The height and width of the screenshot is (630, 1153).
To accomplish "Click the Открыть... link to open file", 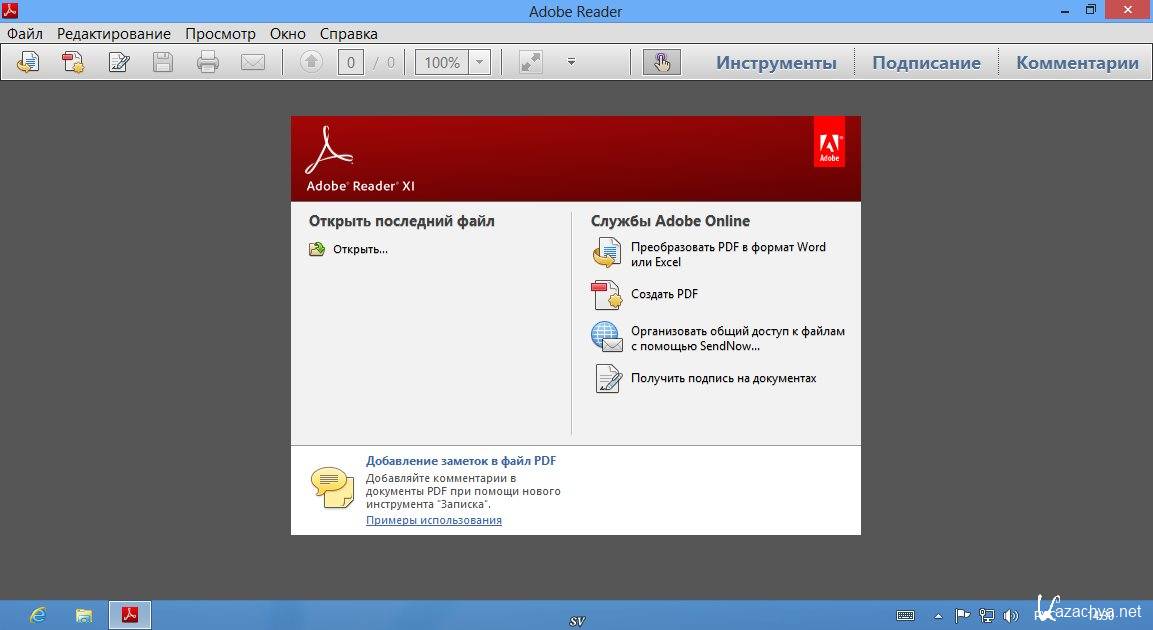I will [360, 249].
